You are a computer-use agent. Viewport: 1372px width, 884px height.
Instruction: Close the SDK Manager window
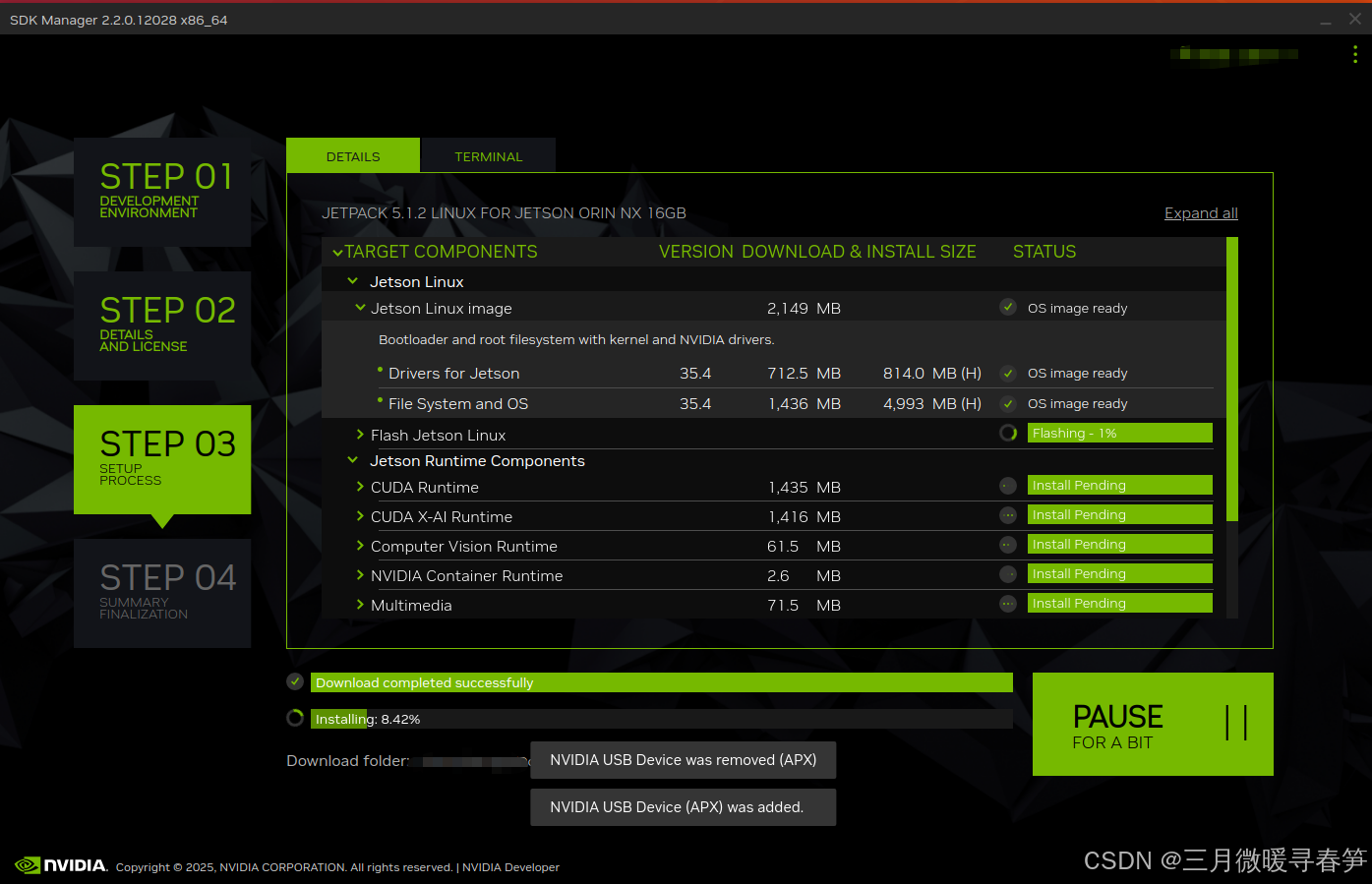(x=1355, y=19)
